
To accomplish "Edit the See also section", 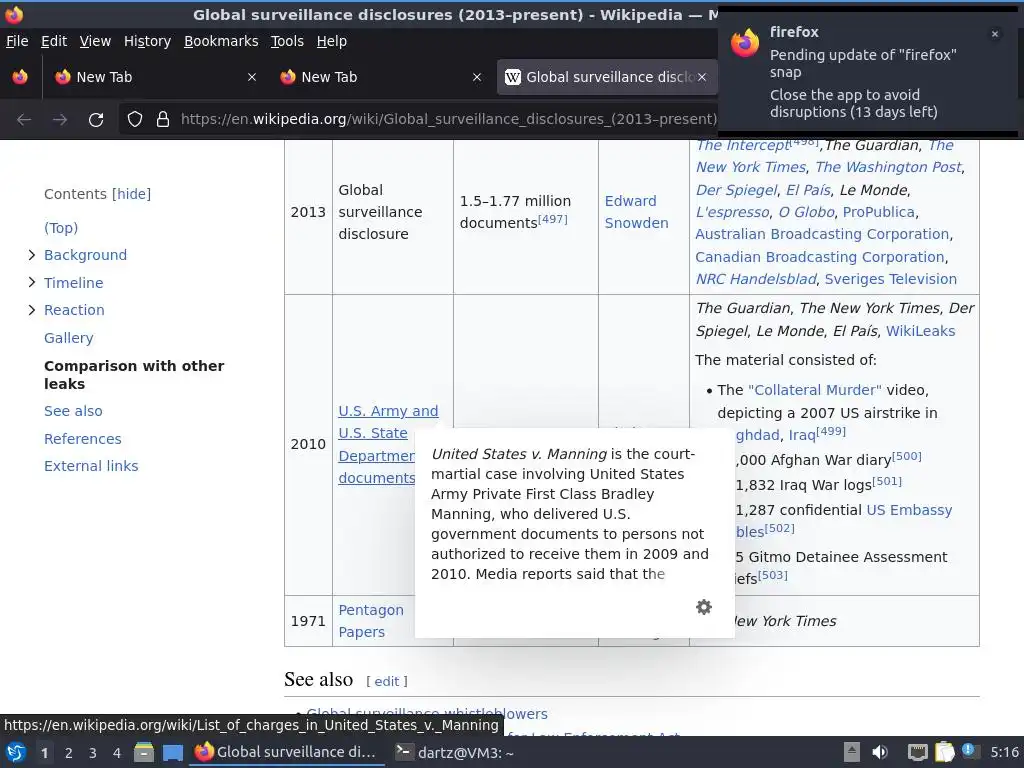I will pos(387,681).
